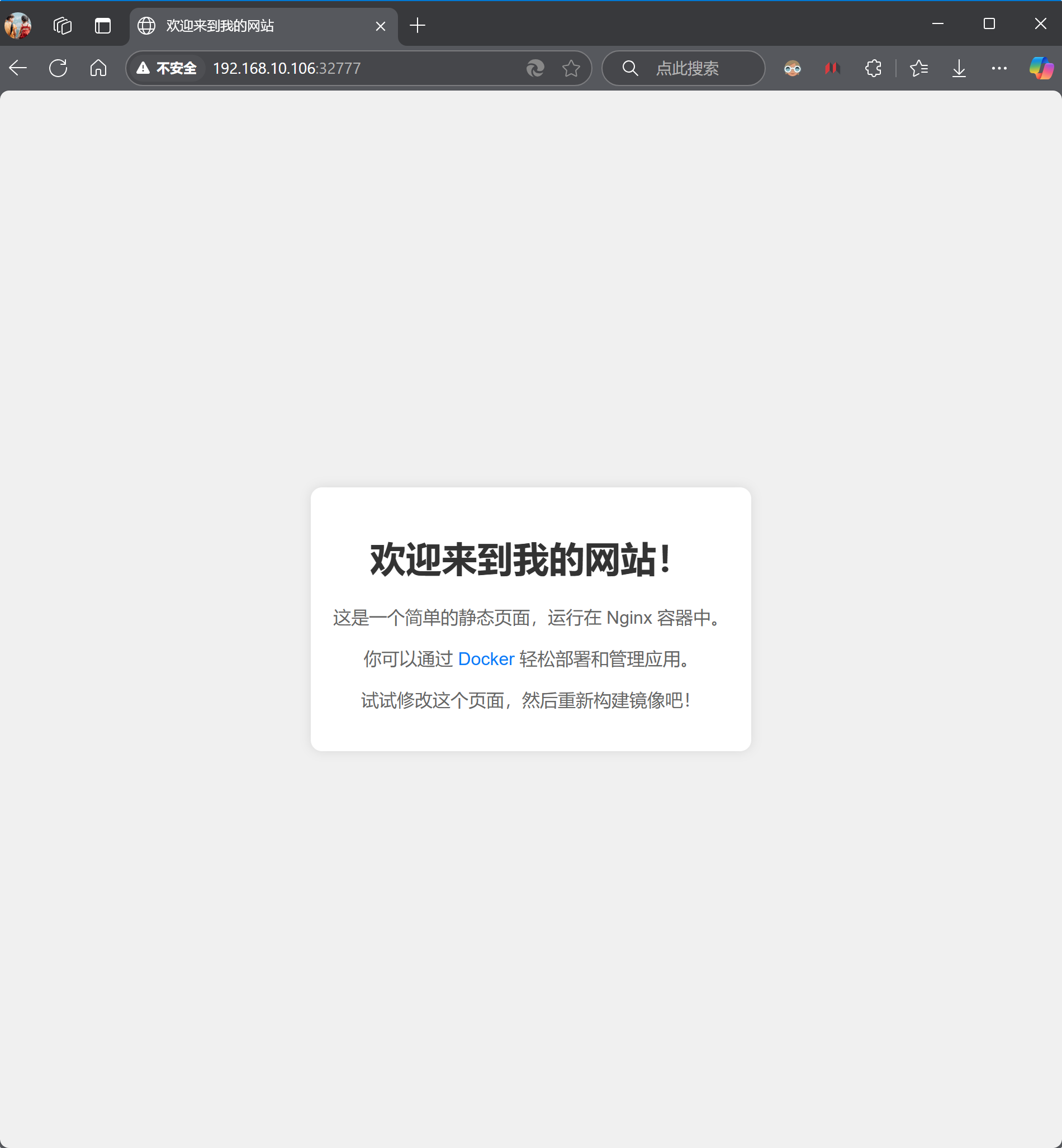Open the Favorites list panel
Image resolution: width=1062 pixels, height=1148 pixels.
tap(919, 68)
